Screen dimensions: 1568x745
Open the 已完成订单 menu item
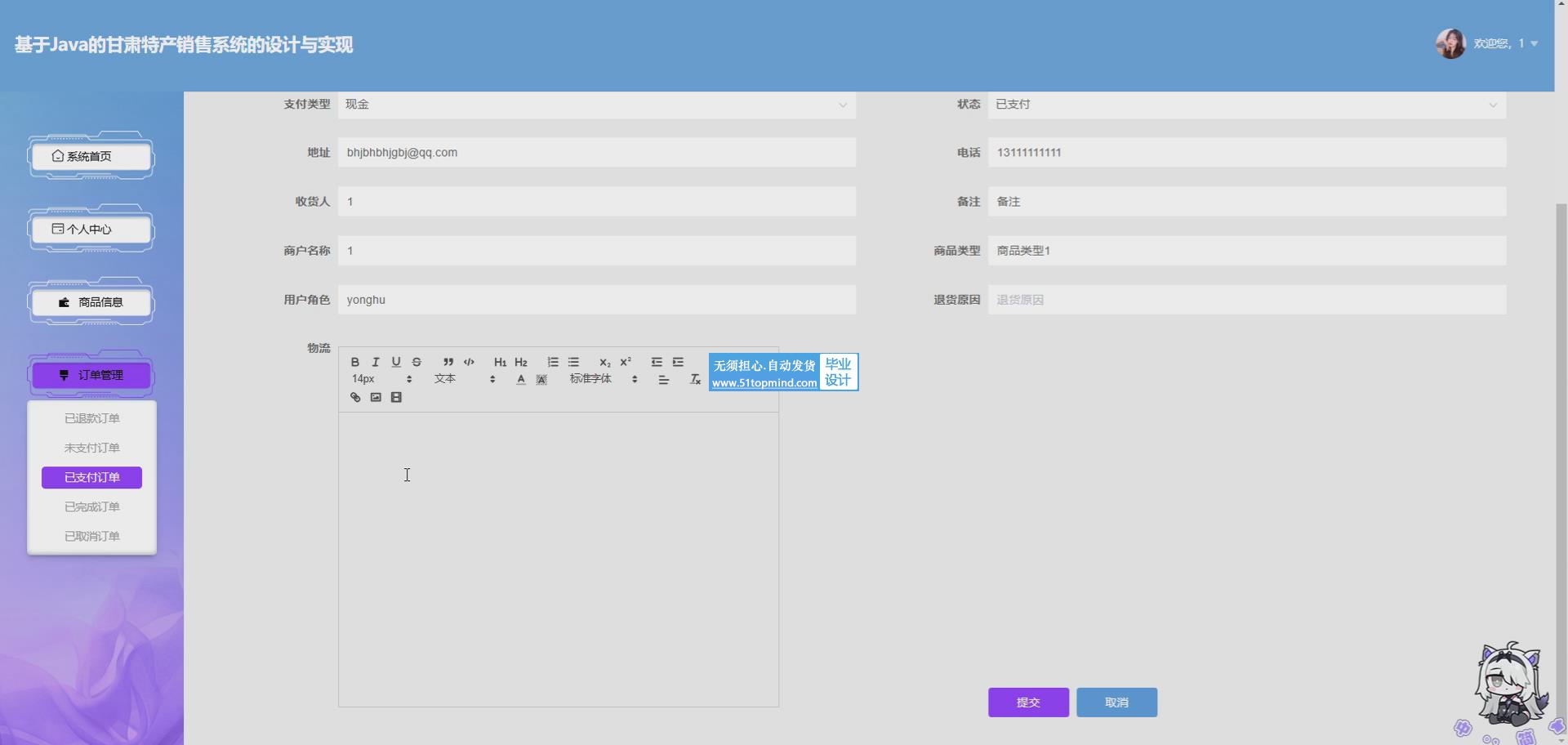click(x=92, y=507)
